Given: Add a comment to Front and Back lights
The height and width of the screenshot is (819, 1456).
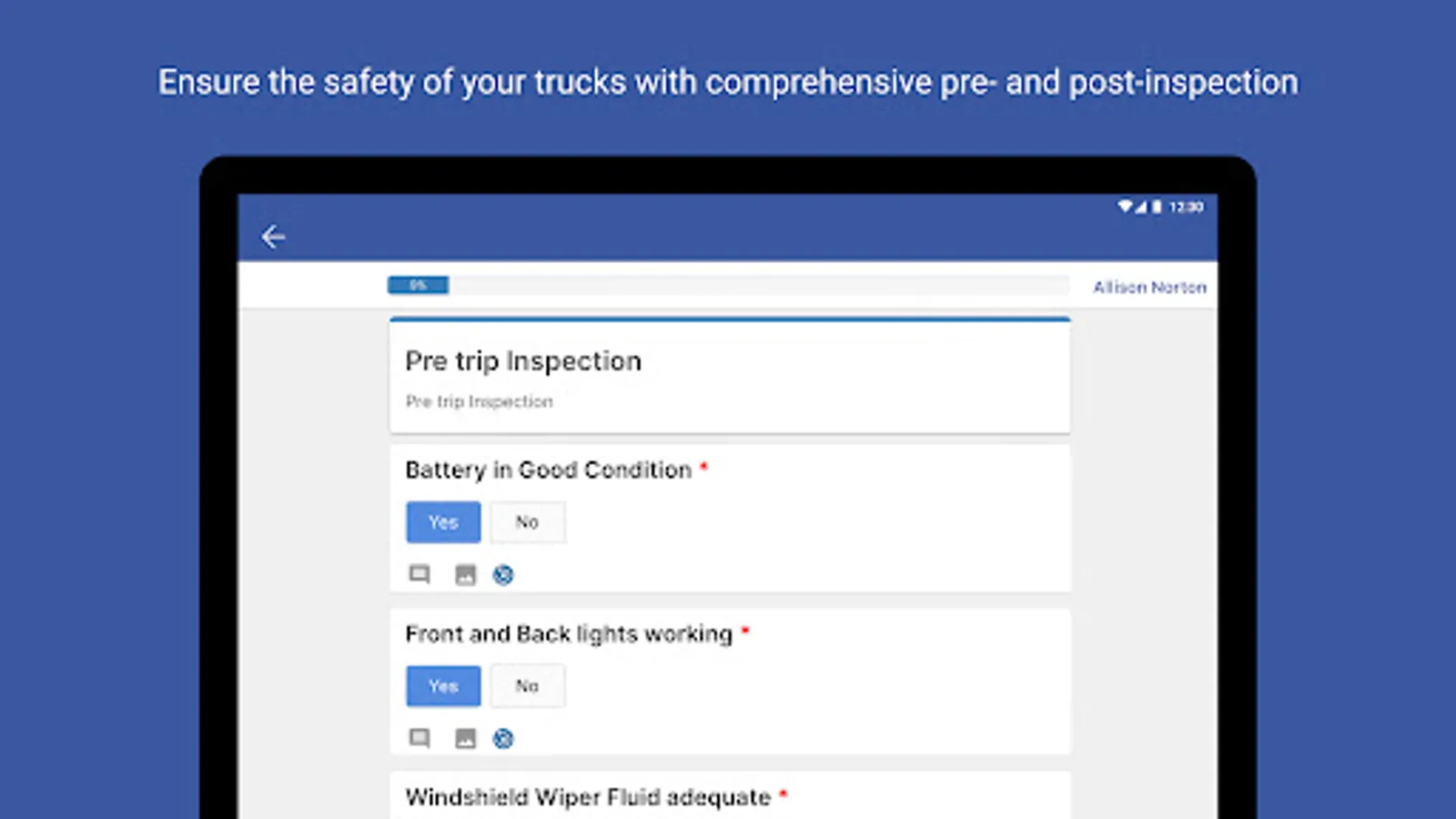Looking at the screenshot, I should point(419,738).
